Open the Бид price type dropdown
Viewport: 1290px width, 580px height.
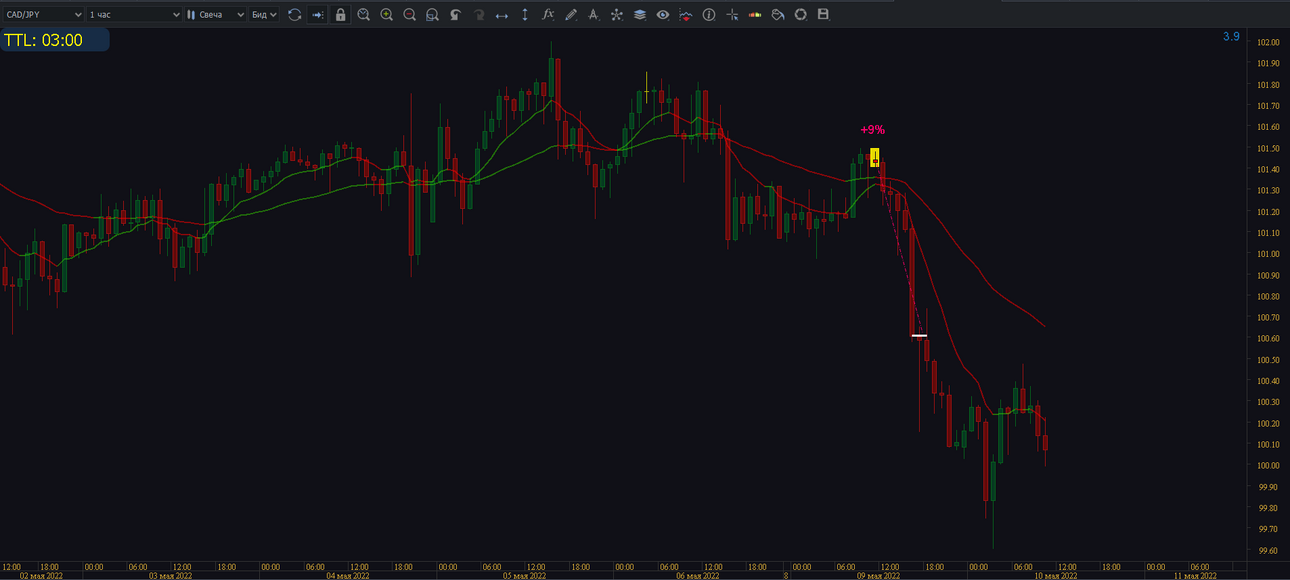(x=264, y=15)
